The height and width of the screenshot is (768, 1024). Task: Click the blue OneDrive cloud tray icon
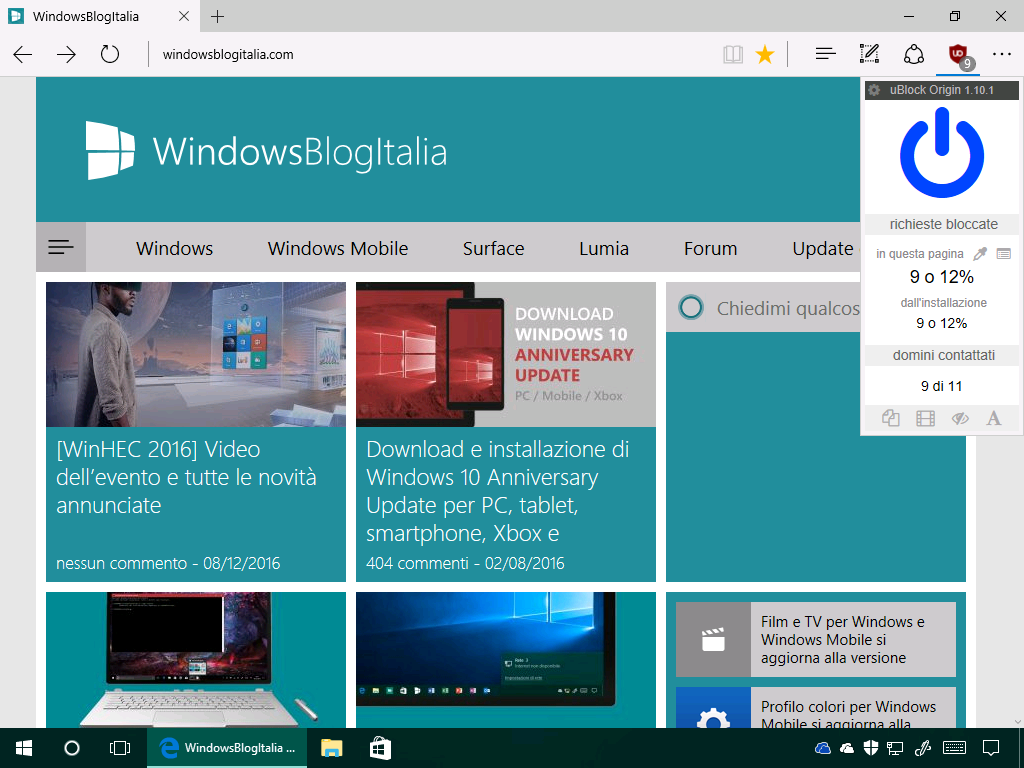(823, 748)
